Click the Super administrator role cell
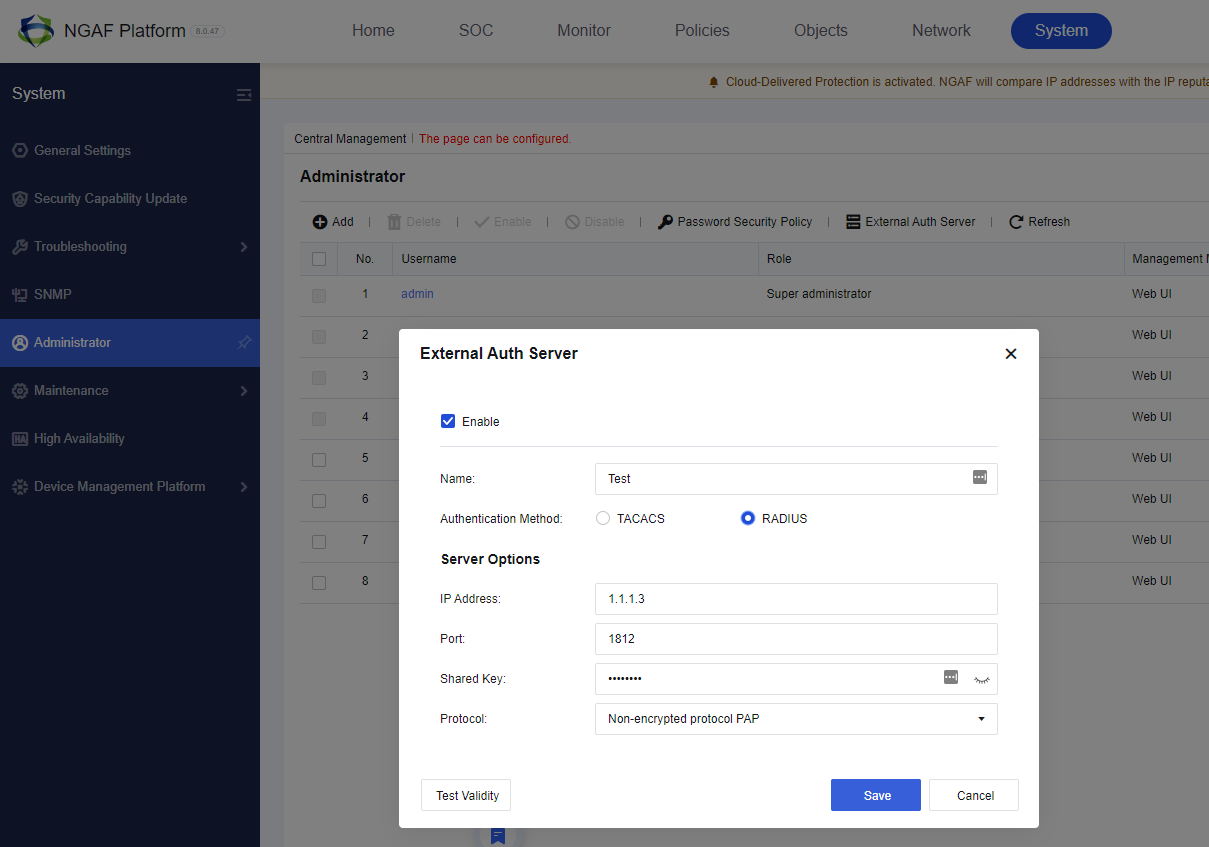Screen dimensions: 1209x847 819,294
